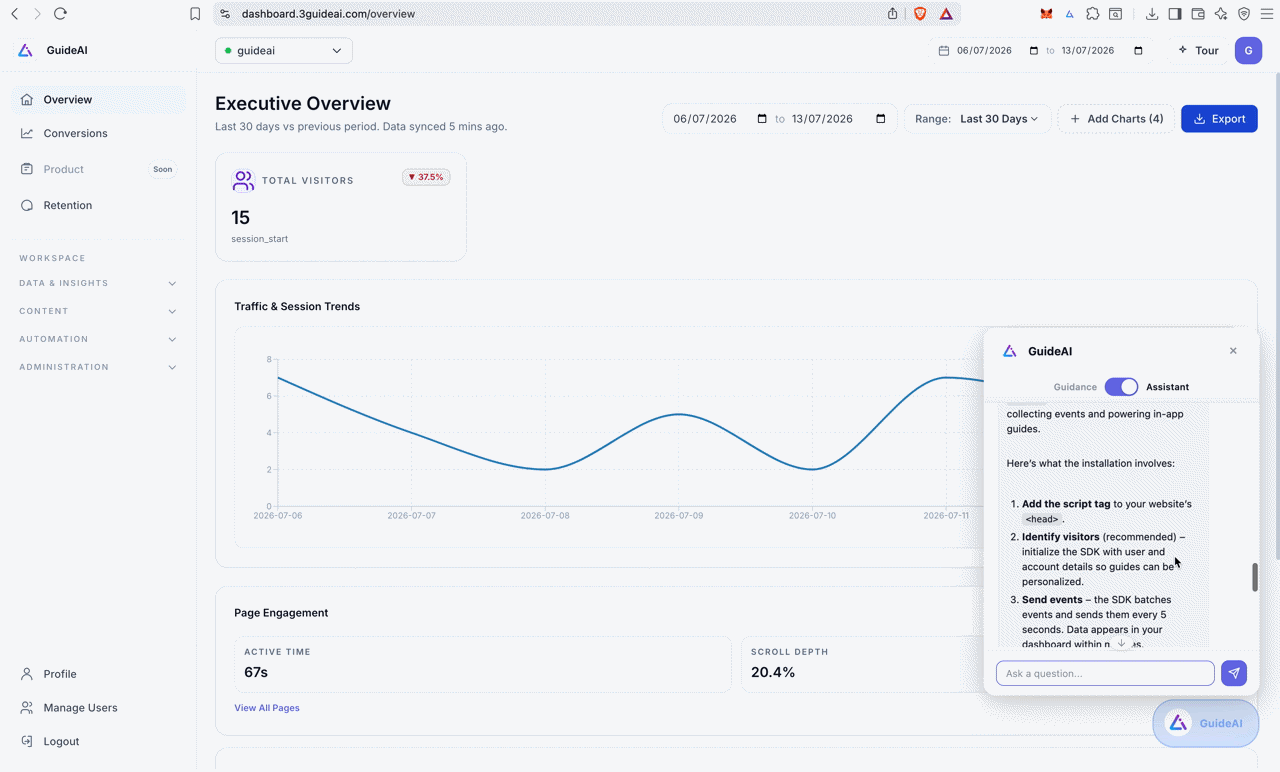Click the floating GuideAI launcher button
Image resolution: width=1280 pixels, height=772 pixels.
[x=1206, y=723]
